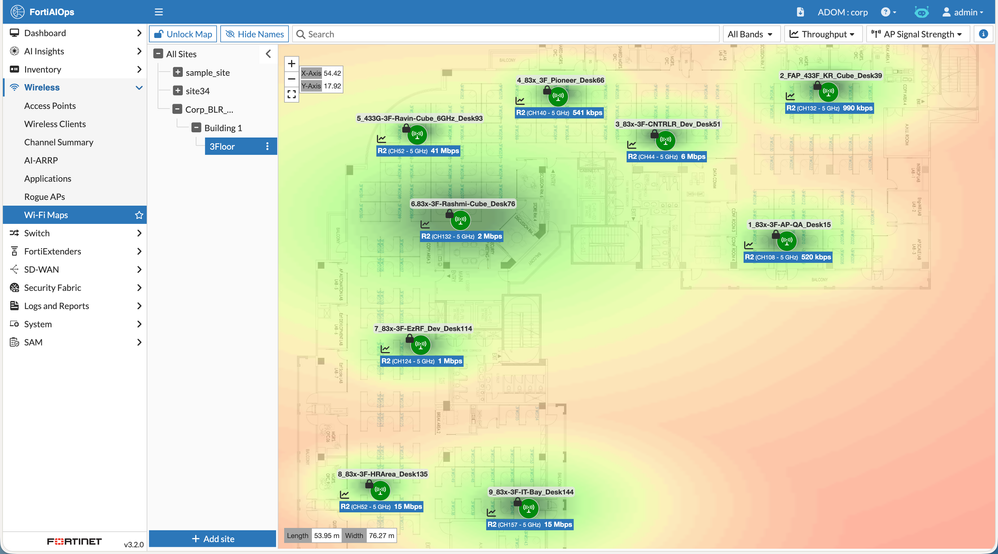Open the AP Signal Strength dropdown
The width and height of the screenshot is (998, 554).
point(917,34)
